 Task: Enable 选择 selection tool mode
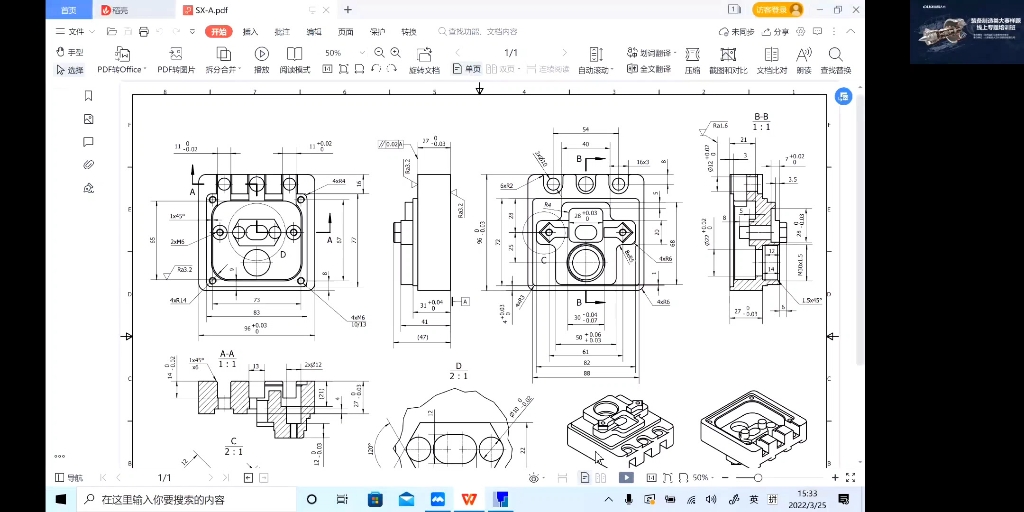click(x=70, y=70)
